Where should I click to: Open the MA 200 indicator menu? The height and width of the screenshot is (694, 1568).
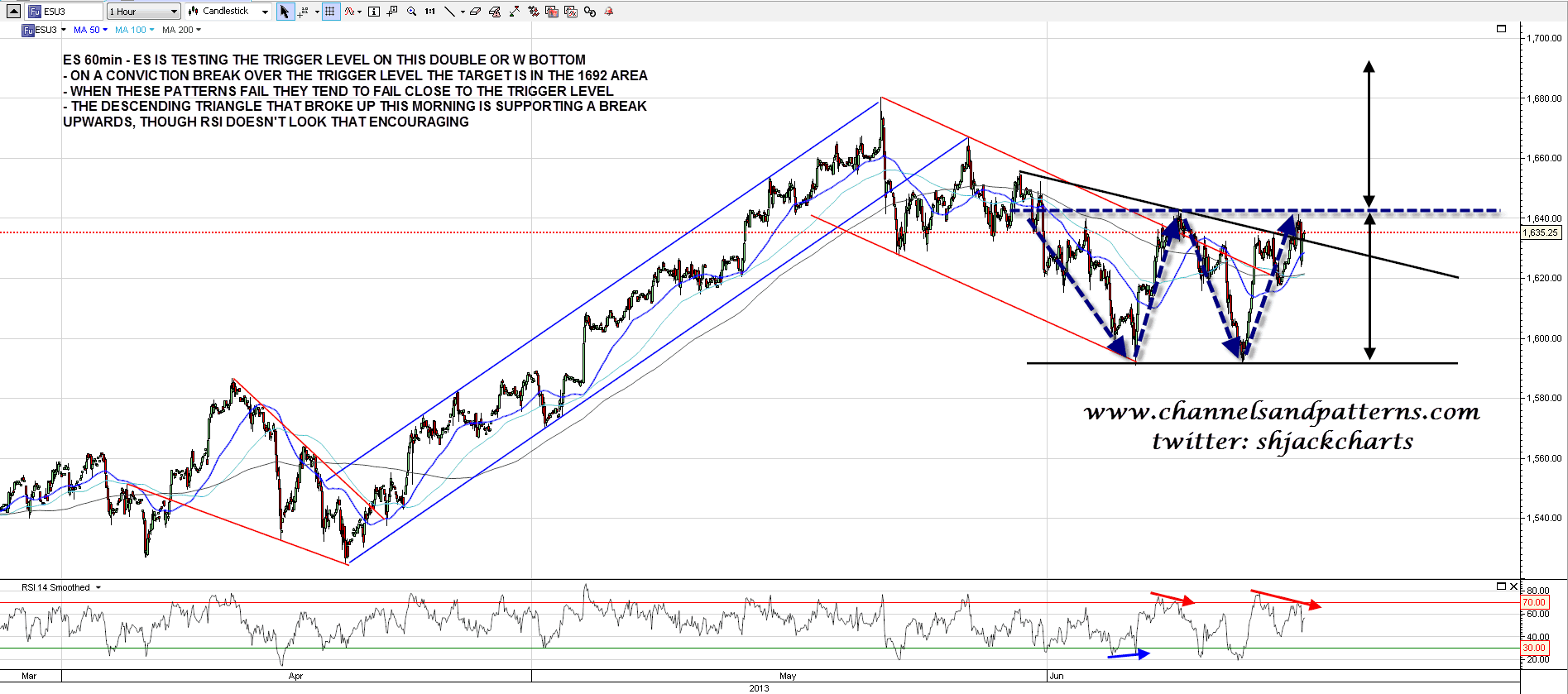[181, 30]
